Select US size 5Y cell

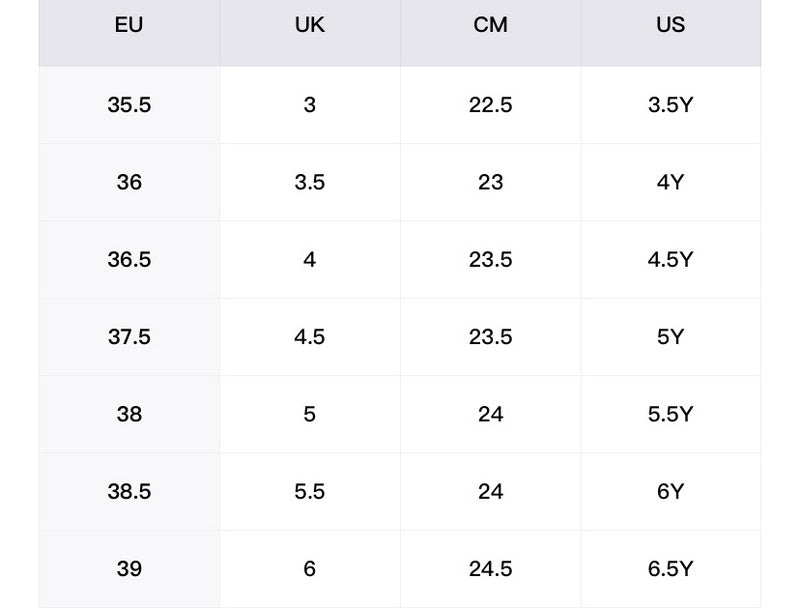pos(670,337)
